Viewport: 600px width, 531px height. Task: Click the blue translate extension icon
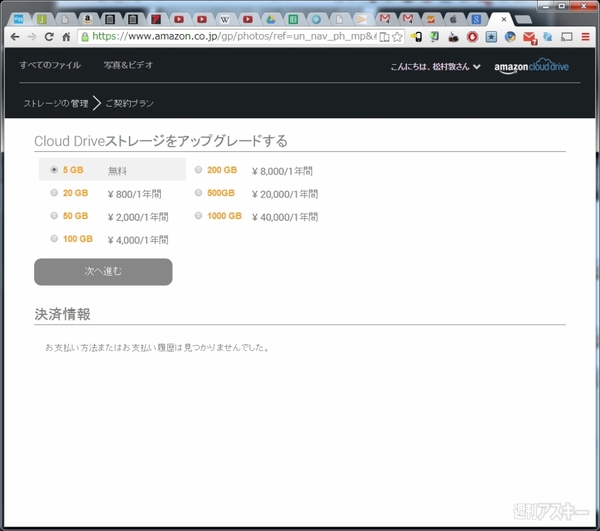tap(548, 37)
